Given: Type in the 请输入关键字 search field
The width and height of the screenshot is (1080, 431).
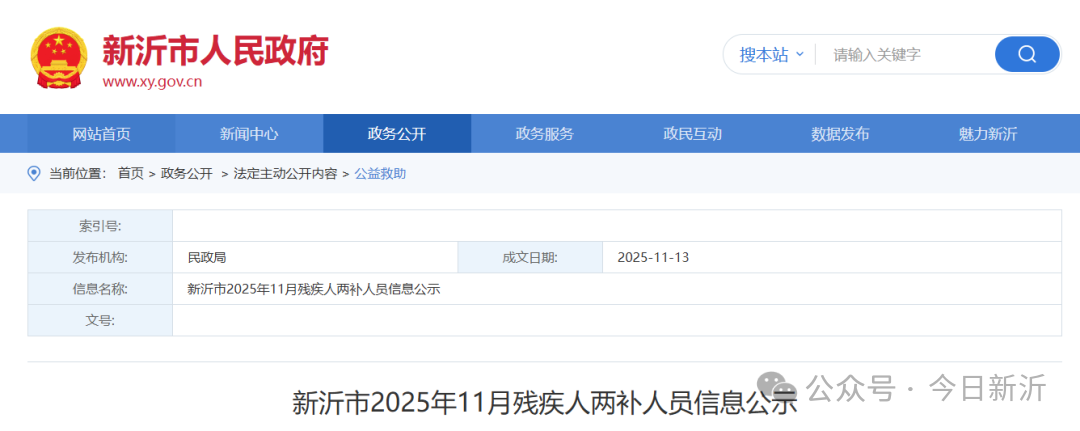Looking at the screenshot, I should pos(905,55).
